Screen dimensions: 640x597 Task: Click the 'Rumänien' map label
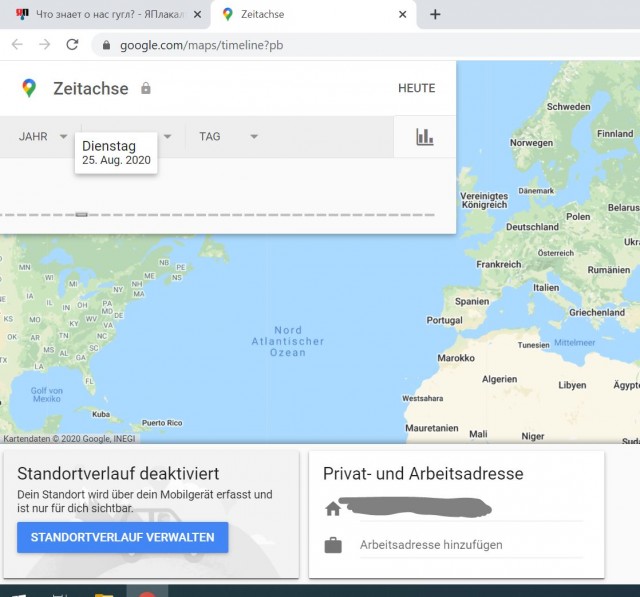pyautogui.click(x=609, y=270)
